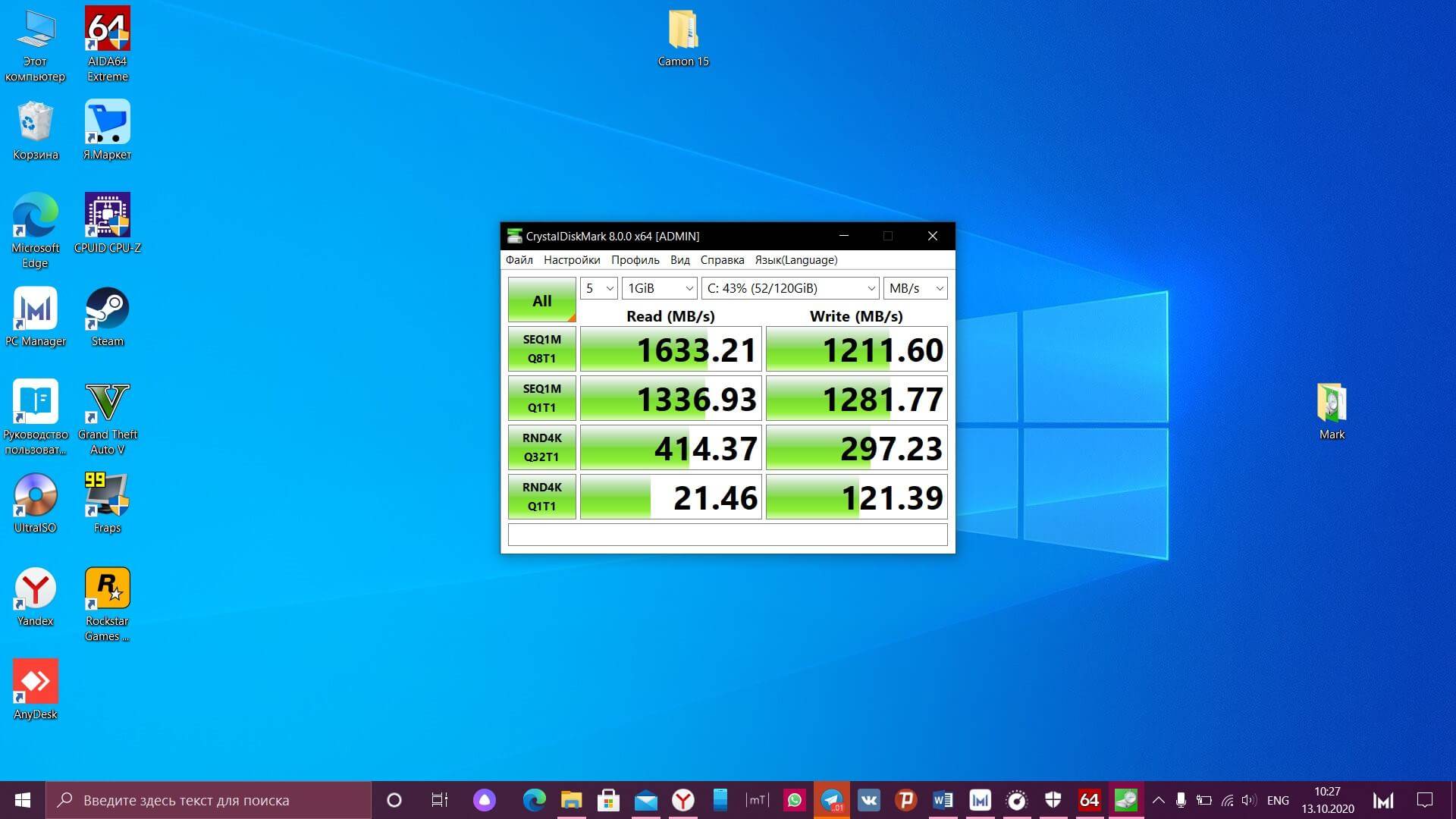The image size is (1456, 819).
Task: Open MB/s unit dropdown
Action: pyautogui.click(x=915, y=288)
